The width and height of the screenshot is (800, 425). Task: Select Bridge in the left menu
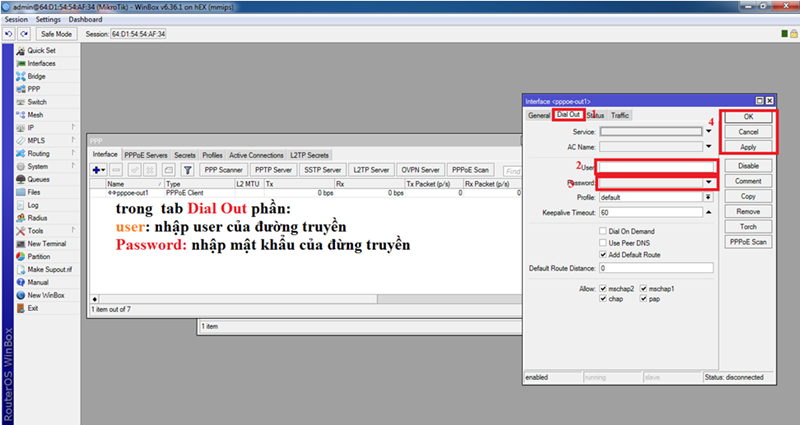pyautogui.click(x=36, y=76)
